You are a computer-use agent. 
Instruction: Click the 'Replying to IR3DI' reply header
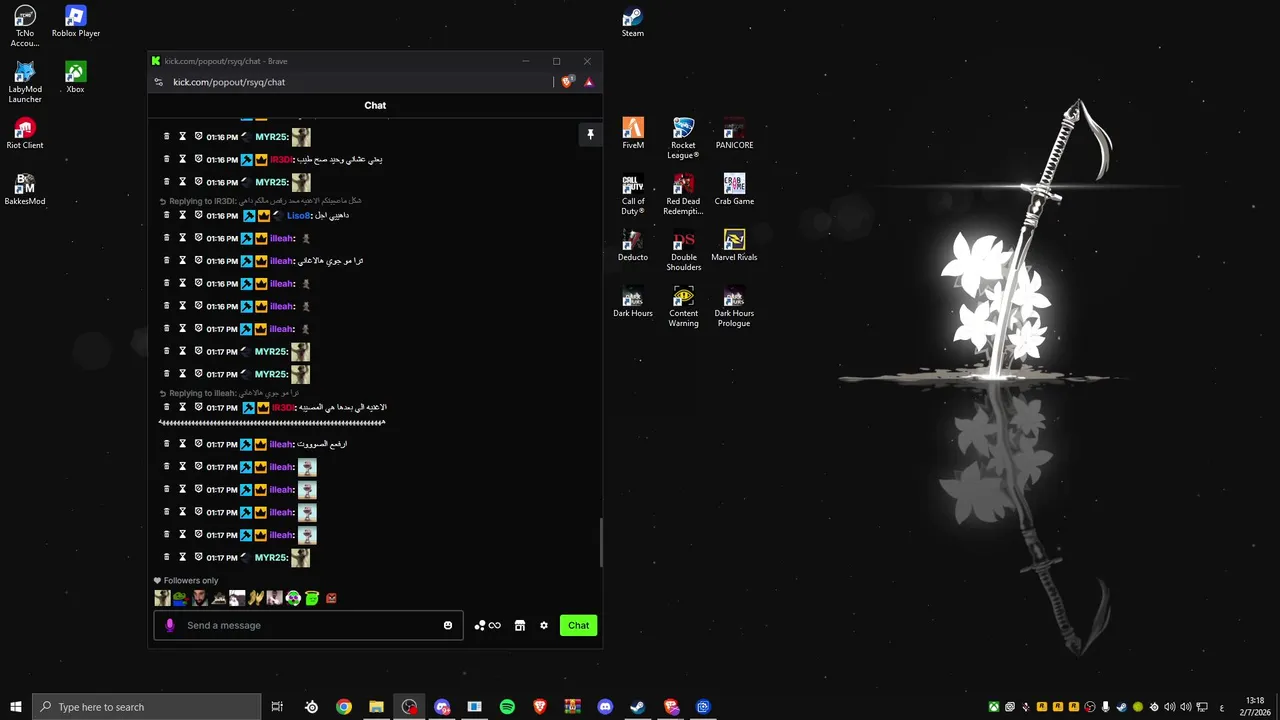click(x=260, y=201)
